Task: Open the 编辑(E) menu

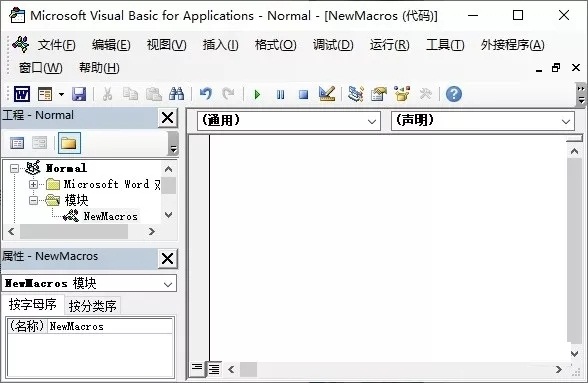Action: tap(111, 45)
